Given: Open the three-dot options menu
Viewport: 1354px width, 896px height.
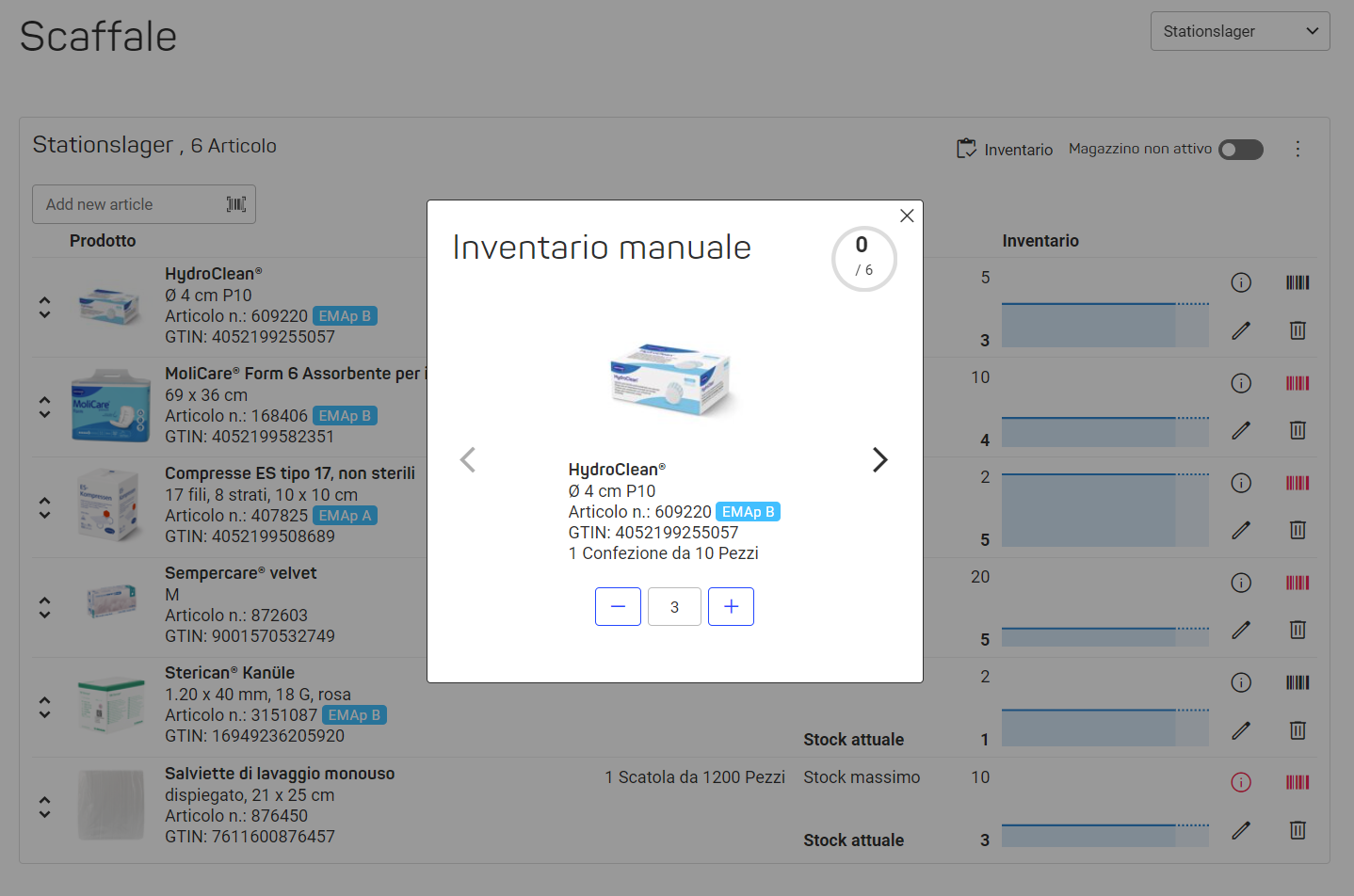Looking at the screenshot, I should 1298,149.
